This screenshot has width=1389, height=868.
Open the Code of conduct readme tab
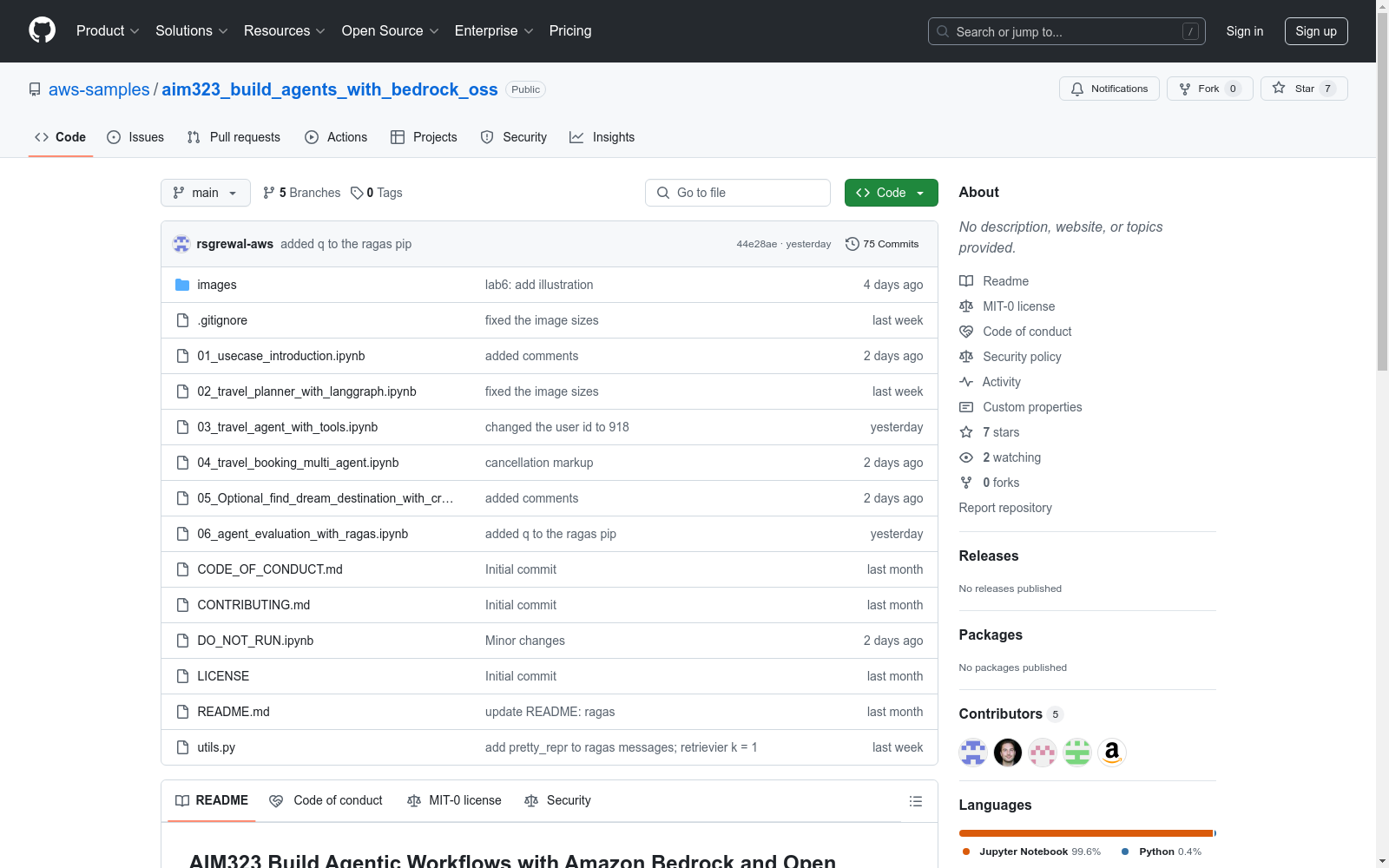(326, 800)
